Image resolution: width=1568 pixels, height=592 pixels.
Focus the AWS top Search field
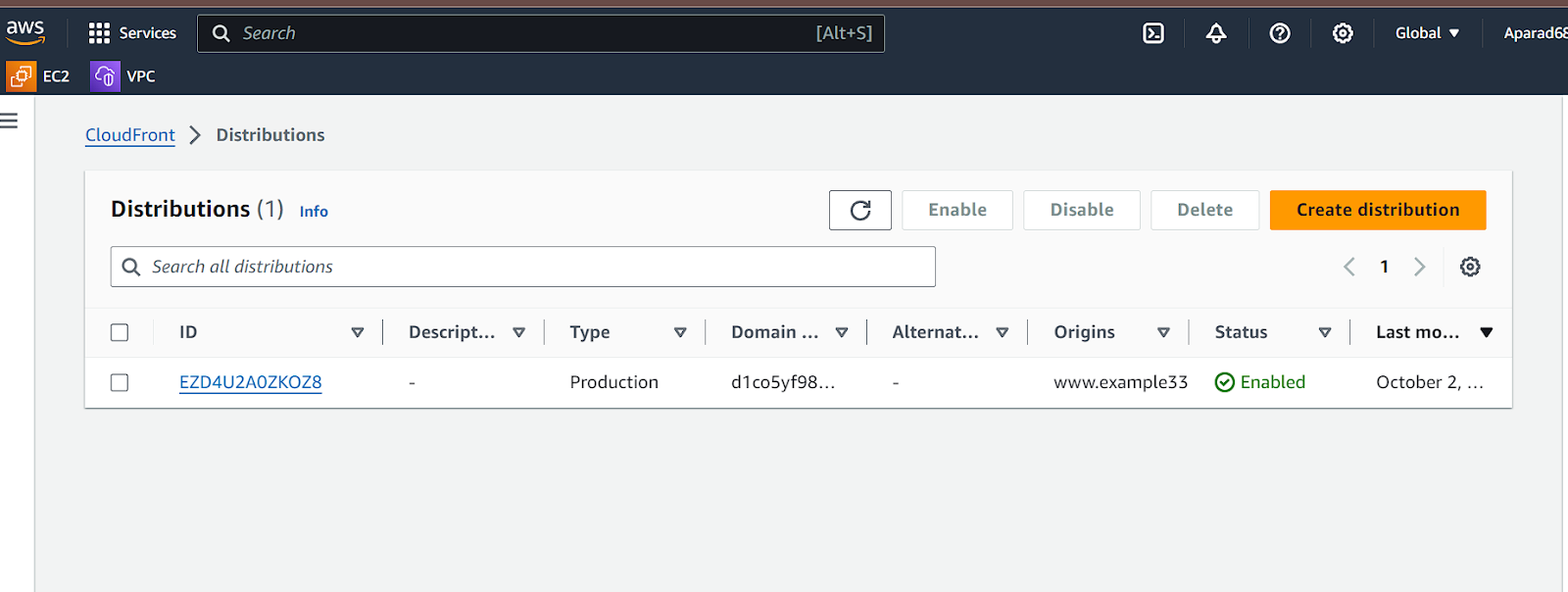point(541,33)
